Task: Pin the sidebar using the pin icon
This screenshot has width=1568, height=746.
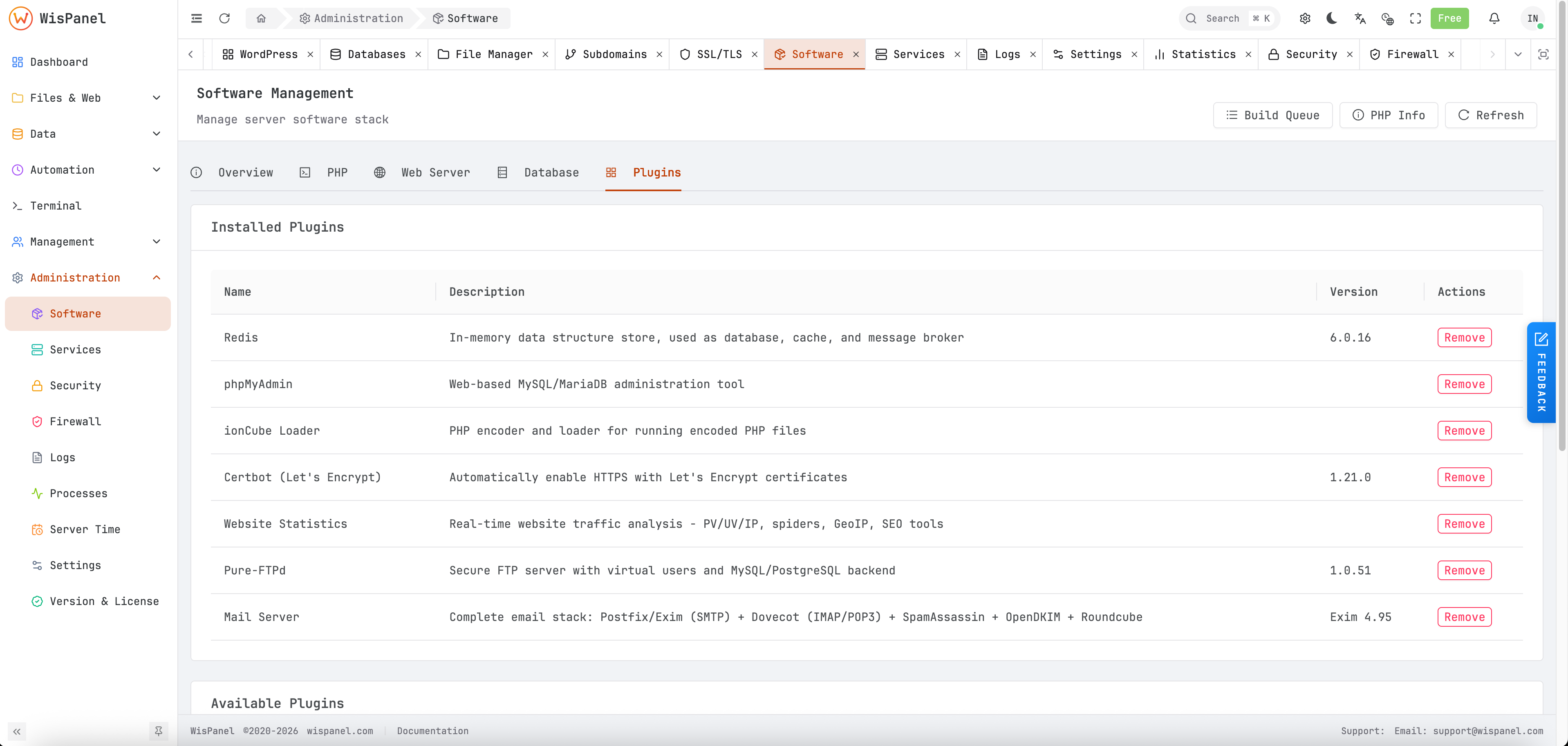Action: coord(158,731)
